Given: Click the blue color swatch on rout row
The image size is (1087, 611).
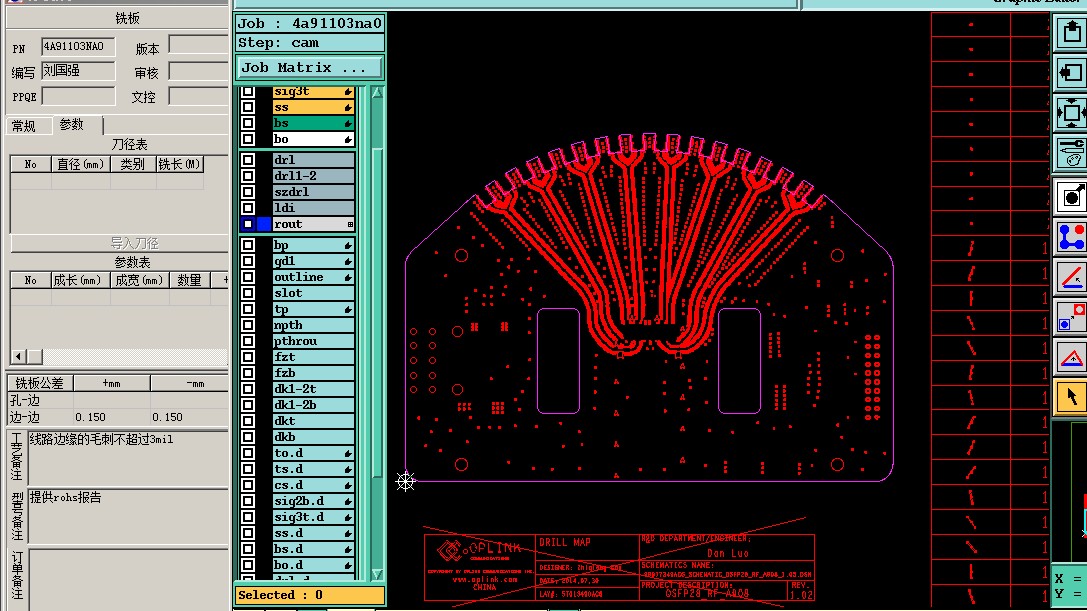Looking at the screenshot, I should [264, 224].
